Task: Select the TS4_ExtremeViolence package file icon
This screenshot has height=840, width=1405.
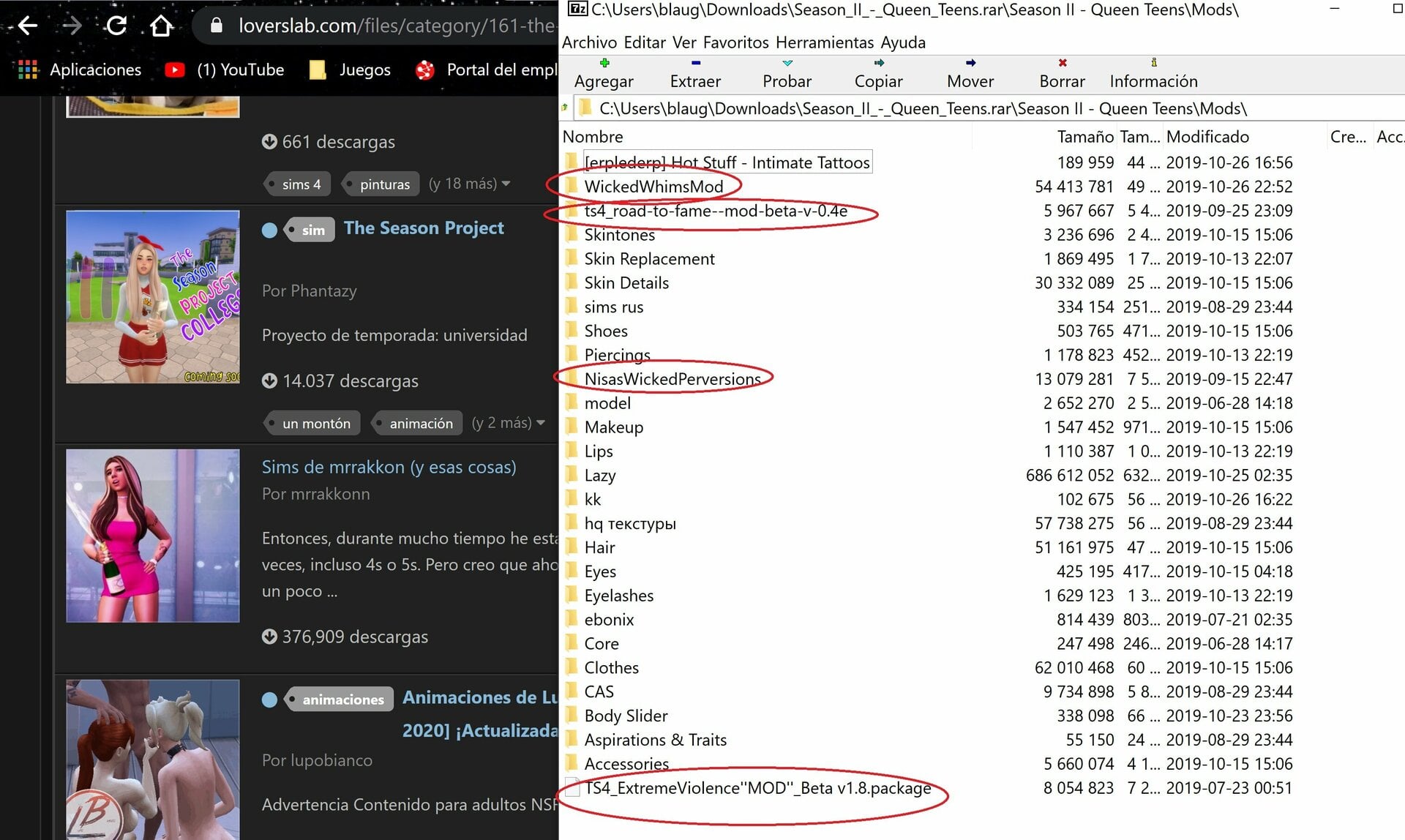Action: (x=572, y=788)
